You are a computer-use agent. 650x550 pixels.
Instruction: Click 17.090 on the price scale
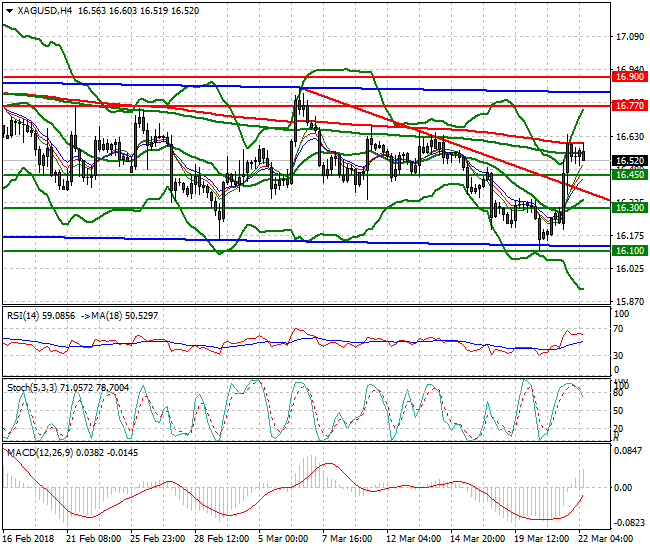point(628,38)
